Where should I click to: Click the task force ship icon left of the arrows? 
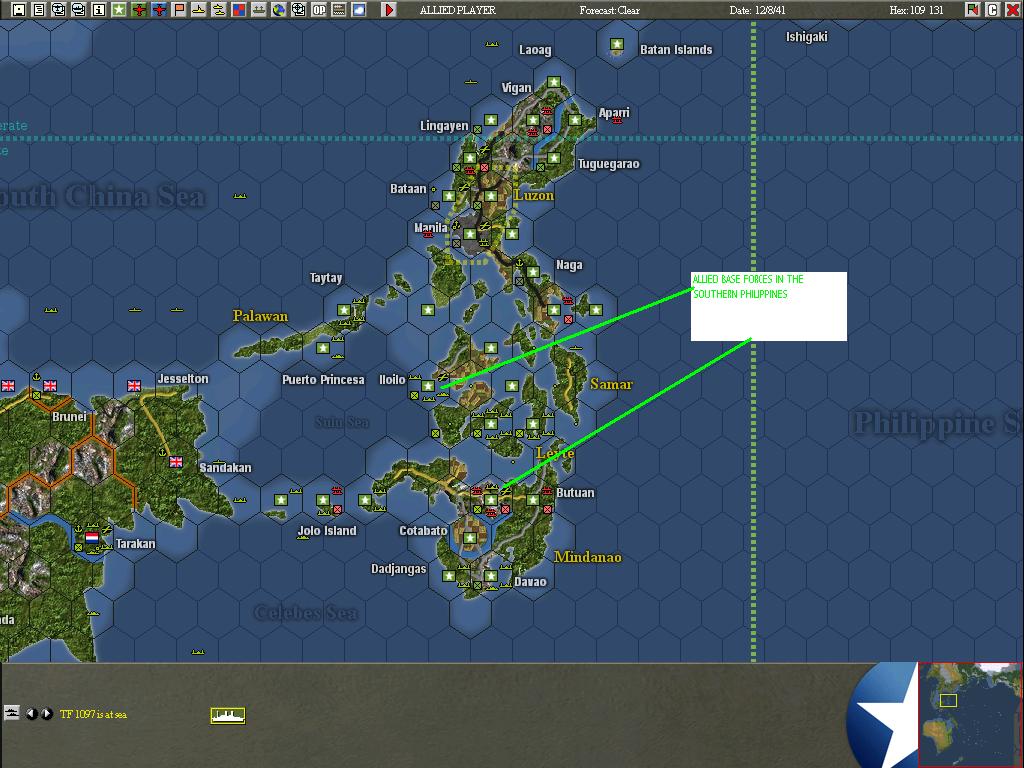(11, 713)
